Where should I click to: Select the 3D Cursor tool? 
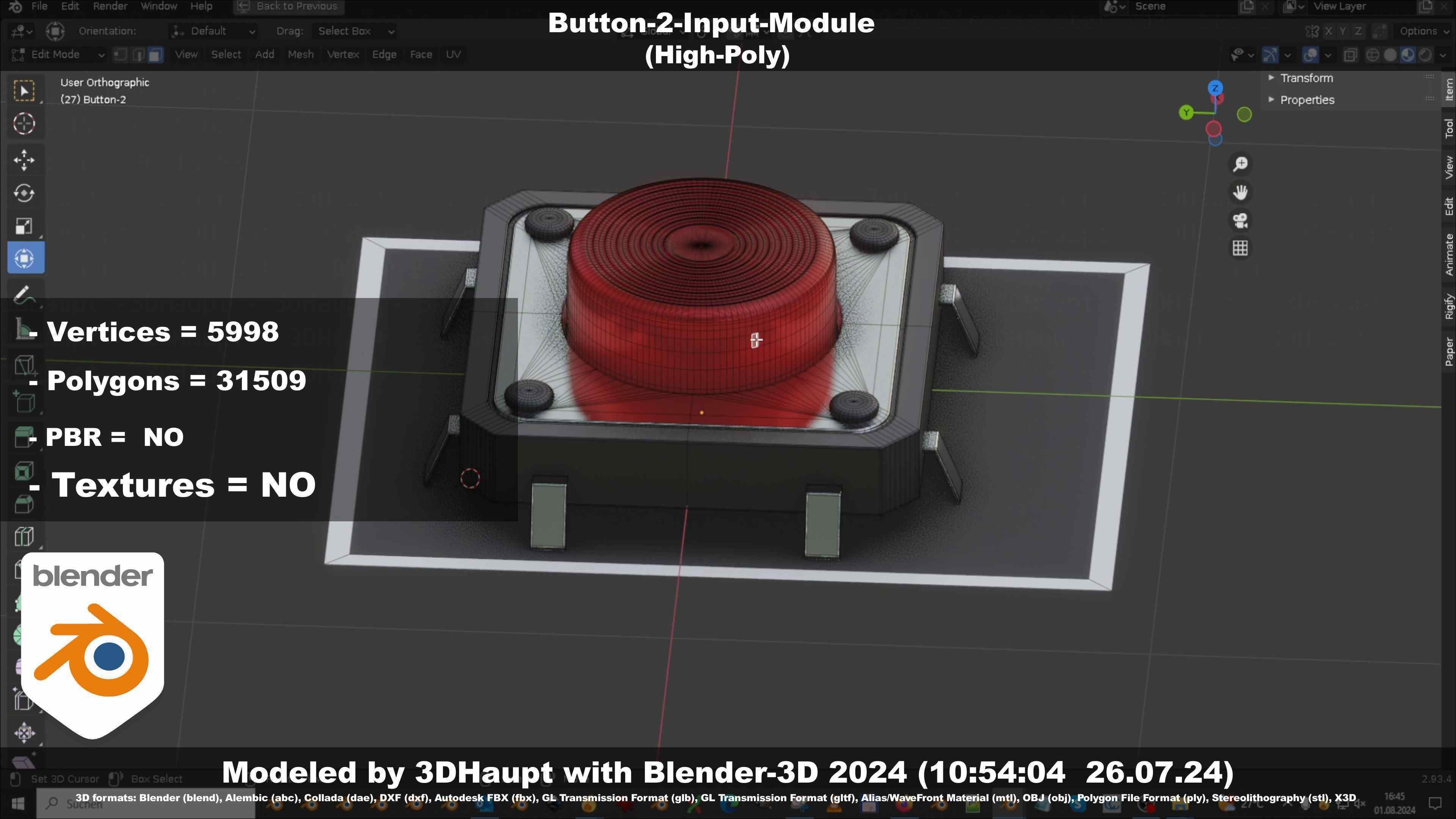pyautogui.click(x=24, y=124)
